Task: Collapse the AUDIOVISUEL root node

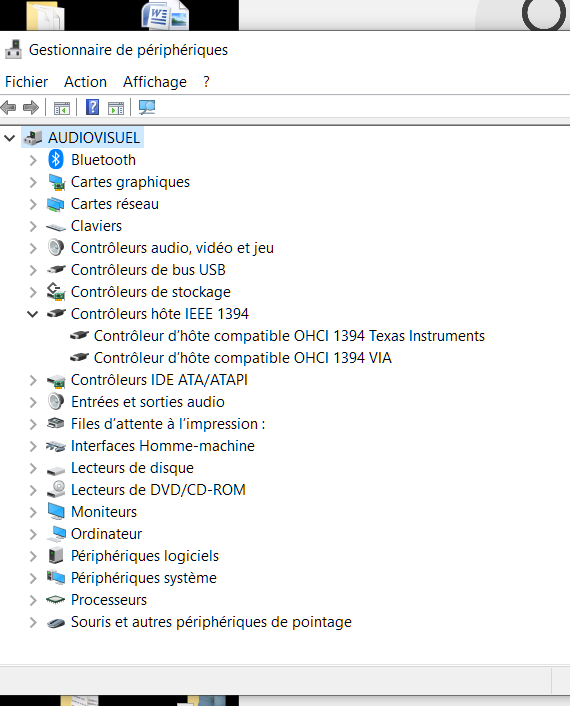Action: click(x=9, y=138)
